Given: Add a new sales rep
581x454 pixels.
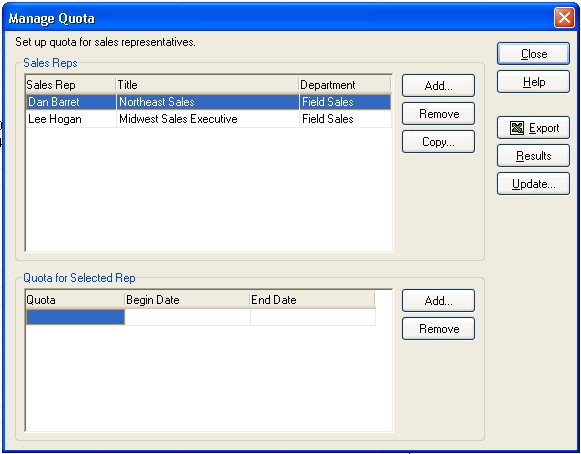Looking at the screenshot, I should point(438,86).
